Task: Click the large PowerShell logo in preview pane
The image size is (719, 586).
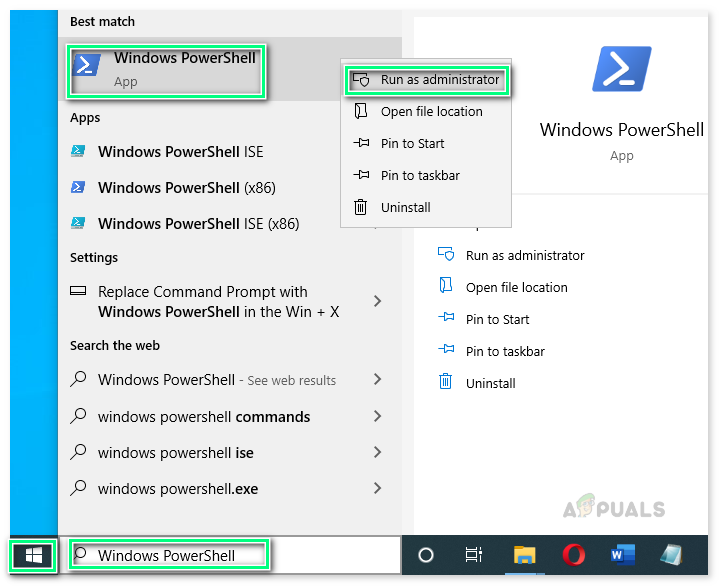Action: coord(621,69)
